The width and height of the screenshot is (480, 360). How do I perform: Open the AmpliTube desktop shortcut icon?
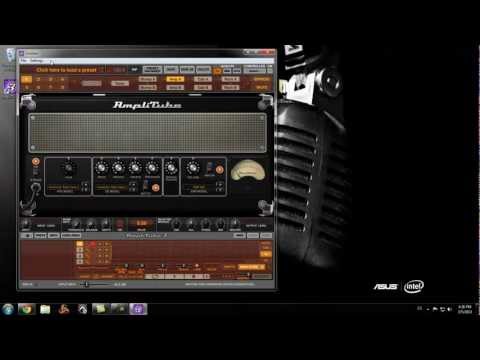[x=10, y=88]
